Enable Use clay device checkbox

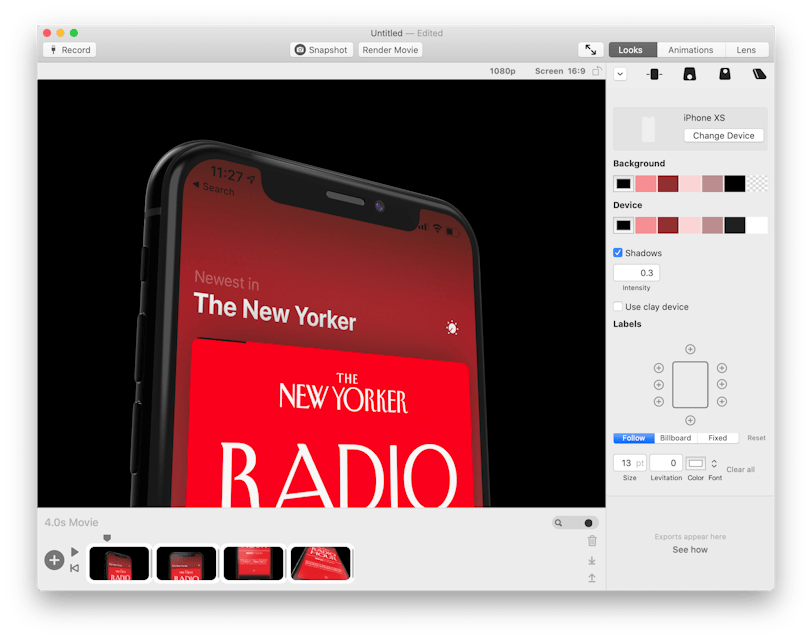point(618,307)
